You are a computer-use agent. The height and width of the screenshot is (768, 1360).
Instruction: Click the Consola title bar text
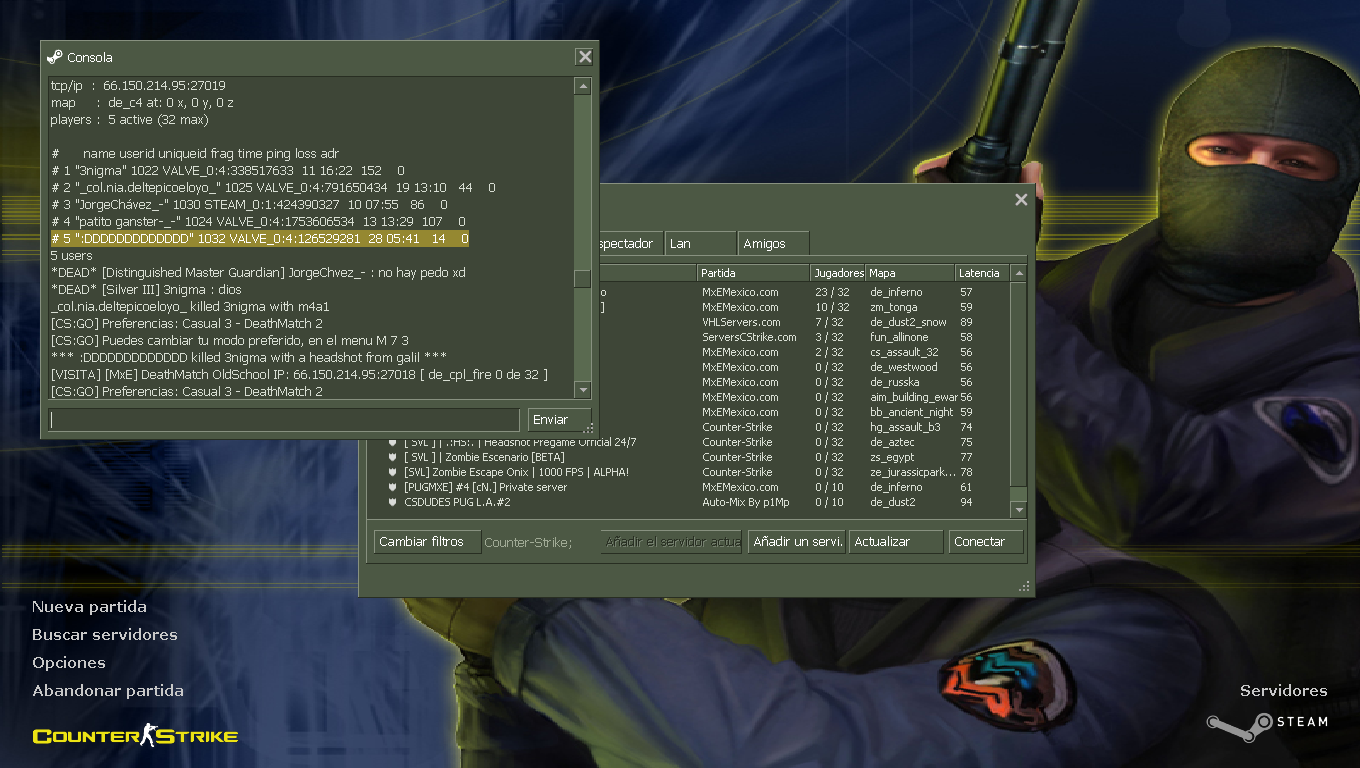point(90,57)
